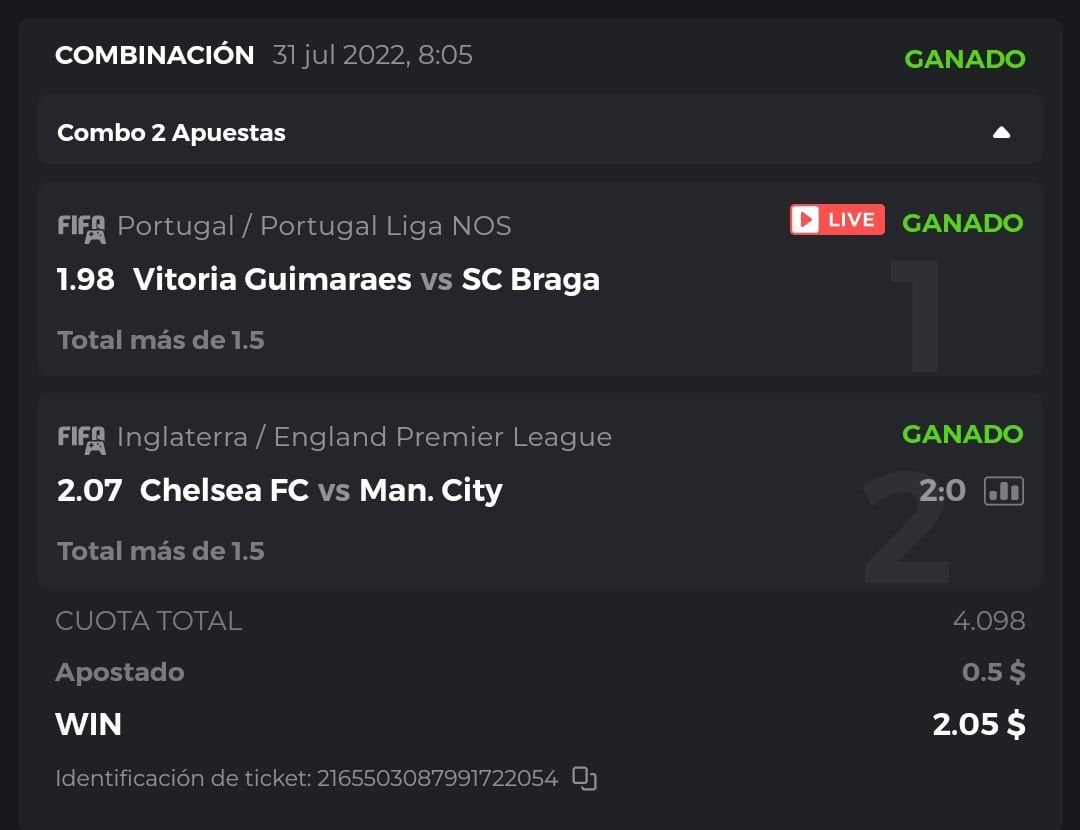This screenshot has height=830, width=1080.
Task: Open Vitoria Guimaraes vs SC Braga match
Action: pos(366,279)
